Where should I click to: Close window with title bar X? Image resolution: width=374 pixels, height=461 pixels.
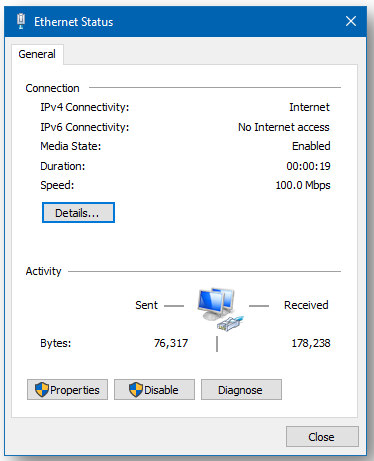(x=351, y=21)
